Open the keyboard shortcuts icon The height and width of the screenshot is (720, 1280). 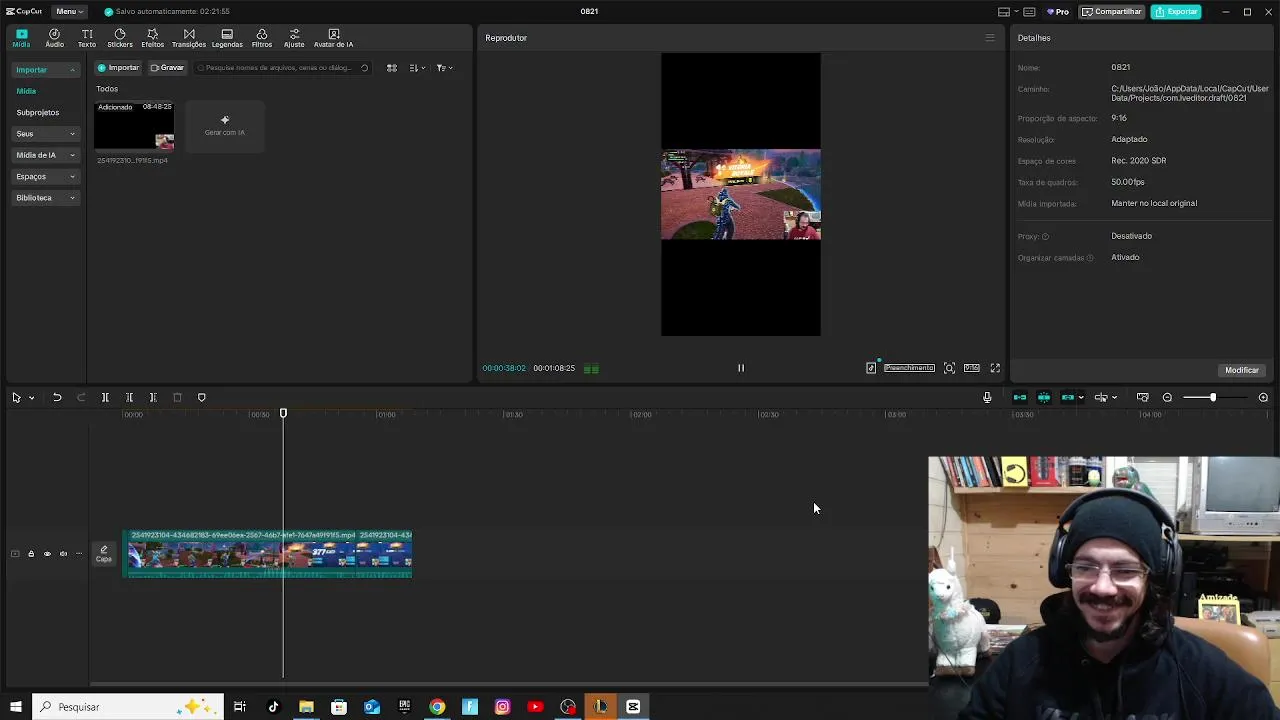point(1029,12)
